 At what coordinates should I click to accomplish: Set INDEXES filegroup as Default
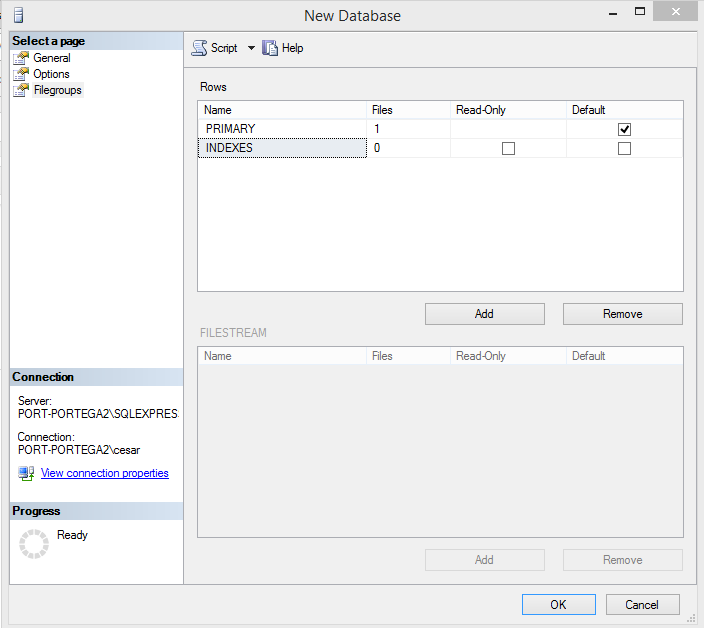coord(625,149)
